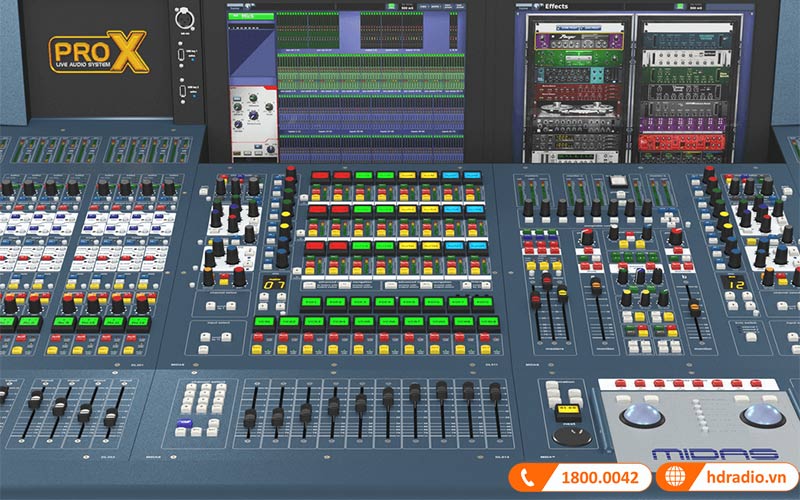The image size is (800, 500).
Task: Click the last cyan LCD button in the top row
Action: coord(472,176)
